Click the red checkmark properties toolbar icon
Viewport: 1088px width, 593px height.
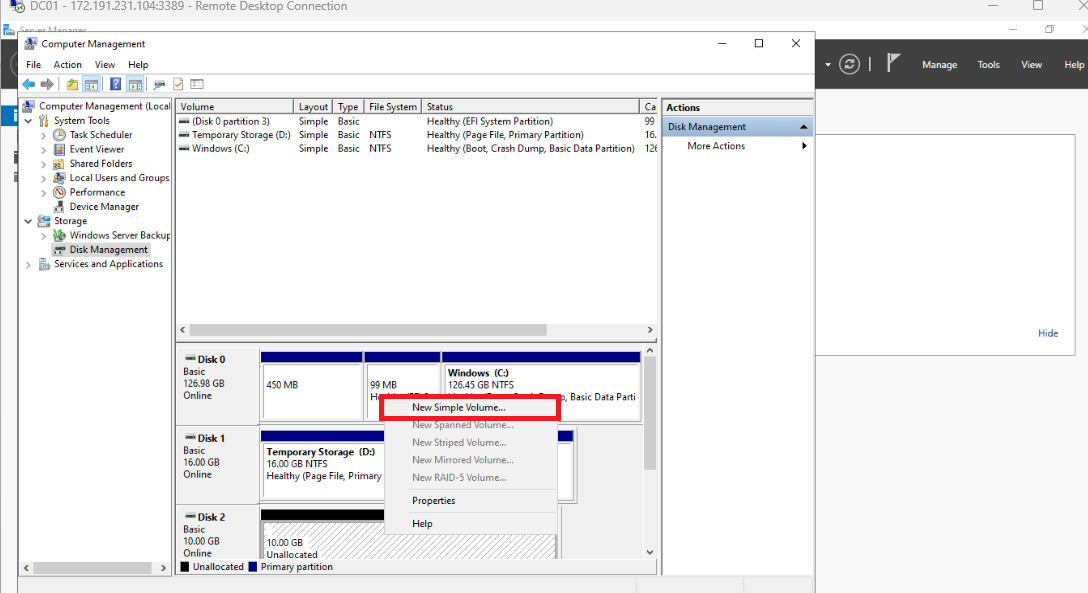(178, 85)
